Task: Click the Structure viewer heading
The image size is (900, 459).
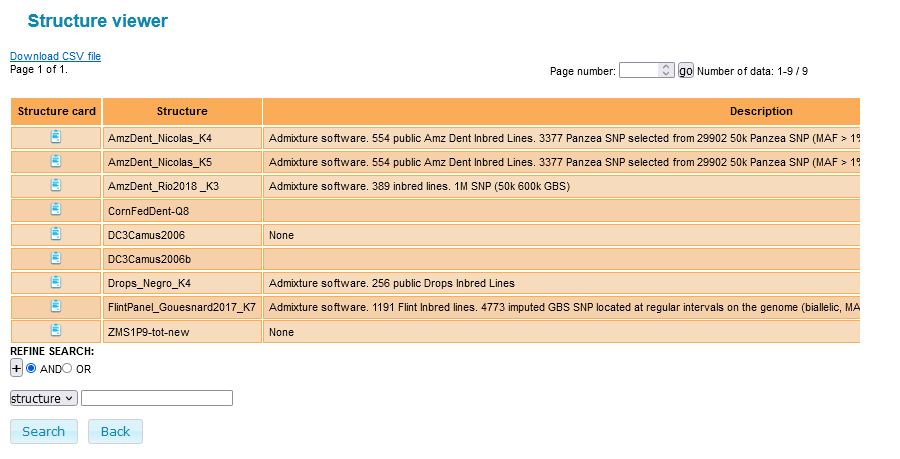Action: point(98,21)
